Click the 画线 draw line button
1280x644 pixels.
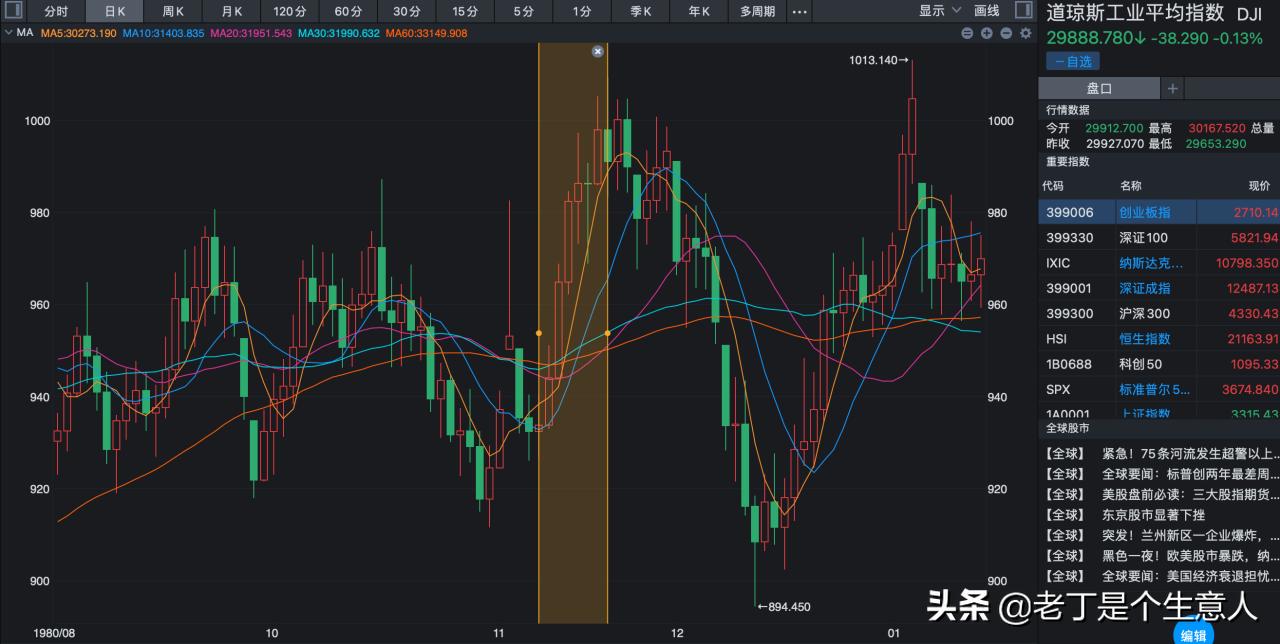click(987, 11)
